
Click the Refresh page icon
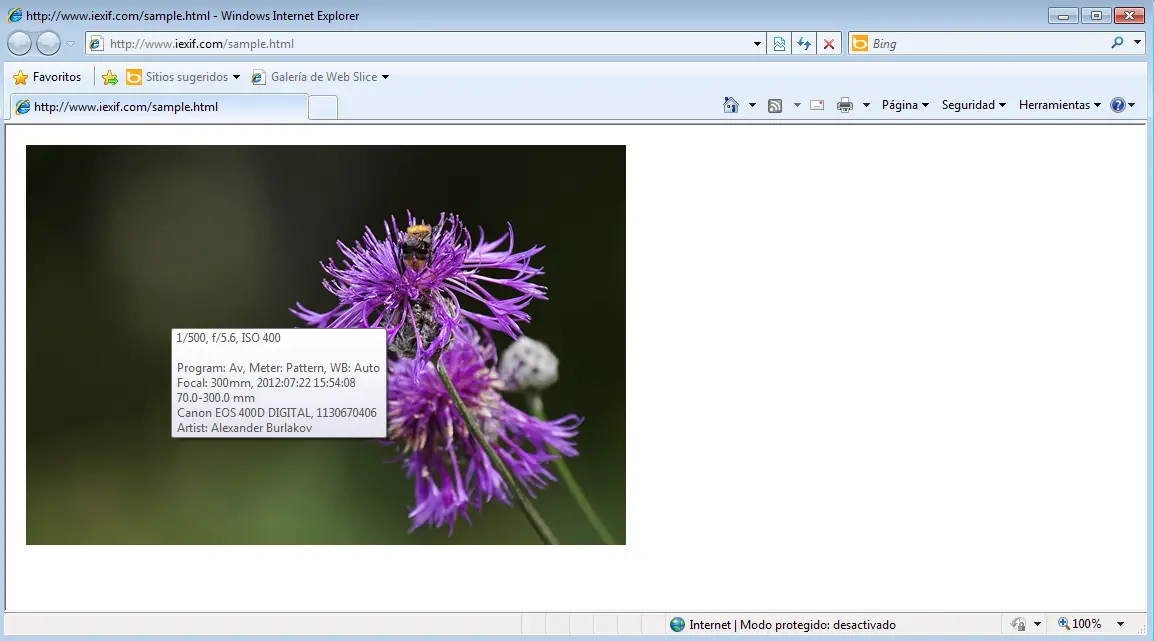pos(804,44)
